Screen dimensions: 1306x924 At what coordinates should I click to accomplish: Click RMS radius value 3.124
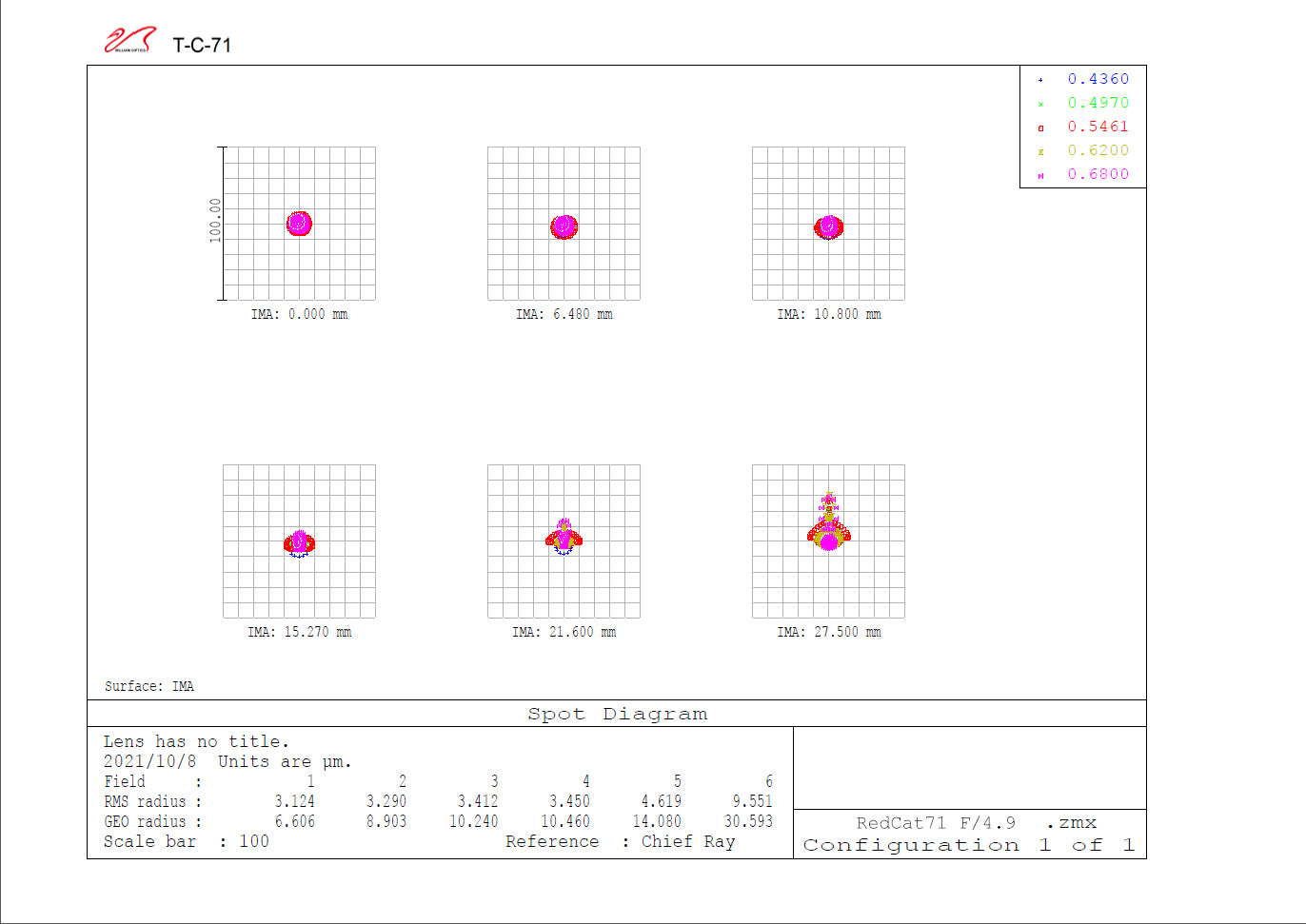[x=295, y=801]
